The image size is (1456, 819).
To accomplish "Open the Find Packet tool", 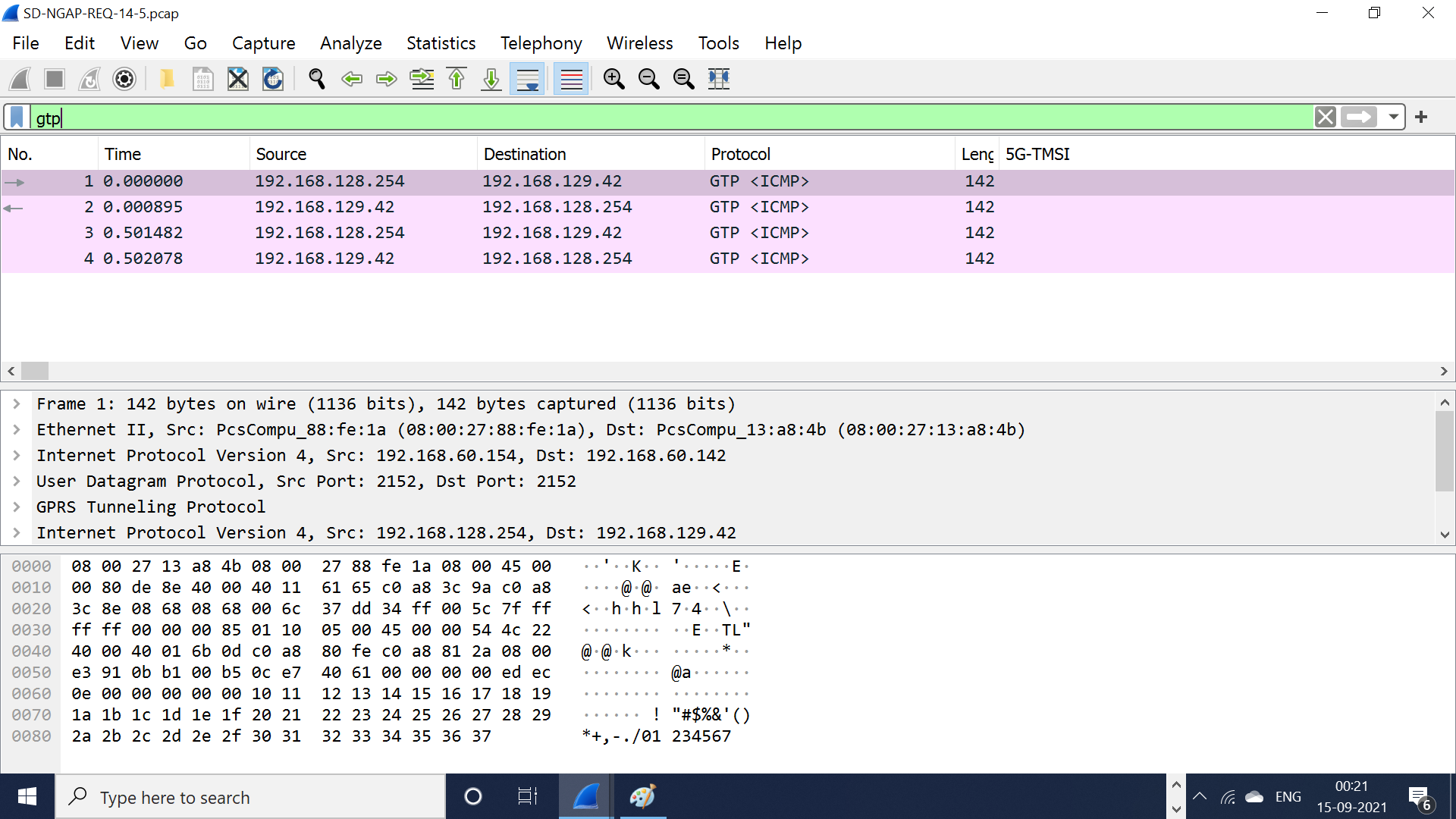I will pyautogui.click(x=316, y=79).
